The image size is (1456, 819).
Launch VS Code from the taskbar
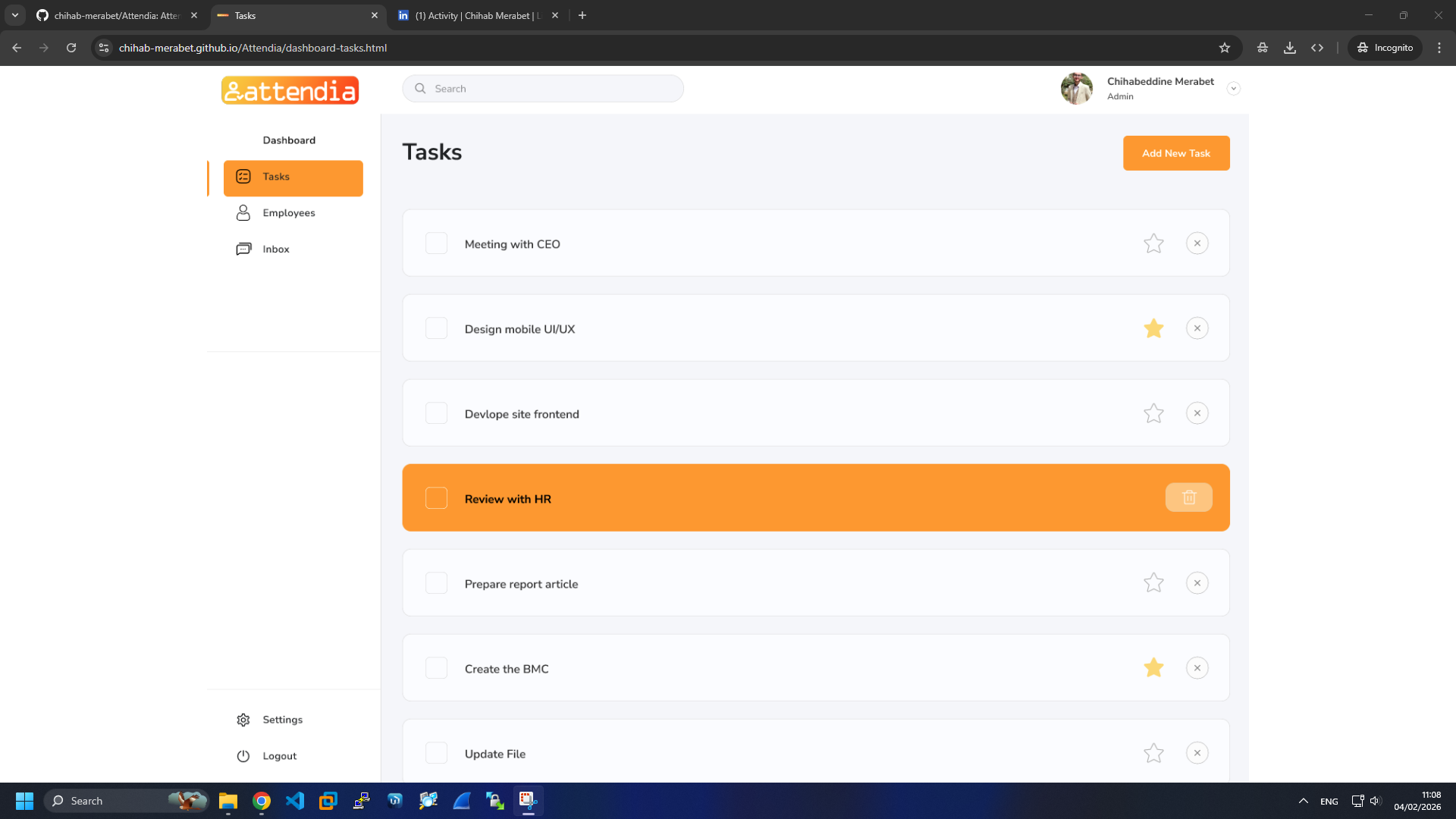pos(294,801)
